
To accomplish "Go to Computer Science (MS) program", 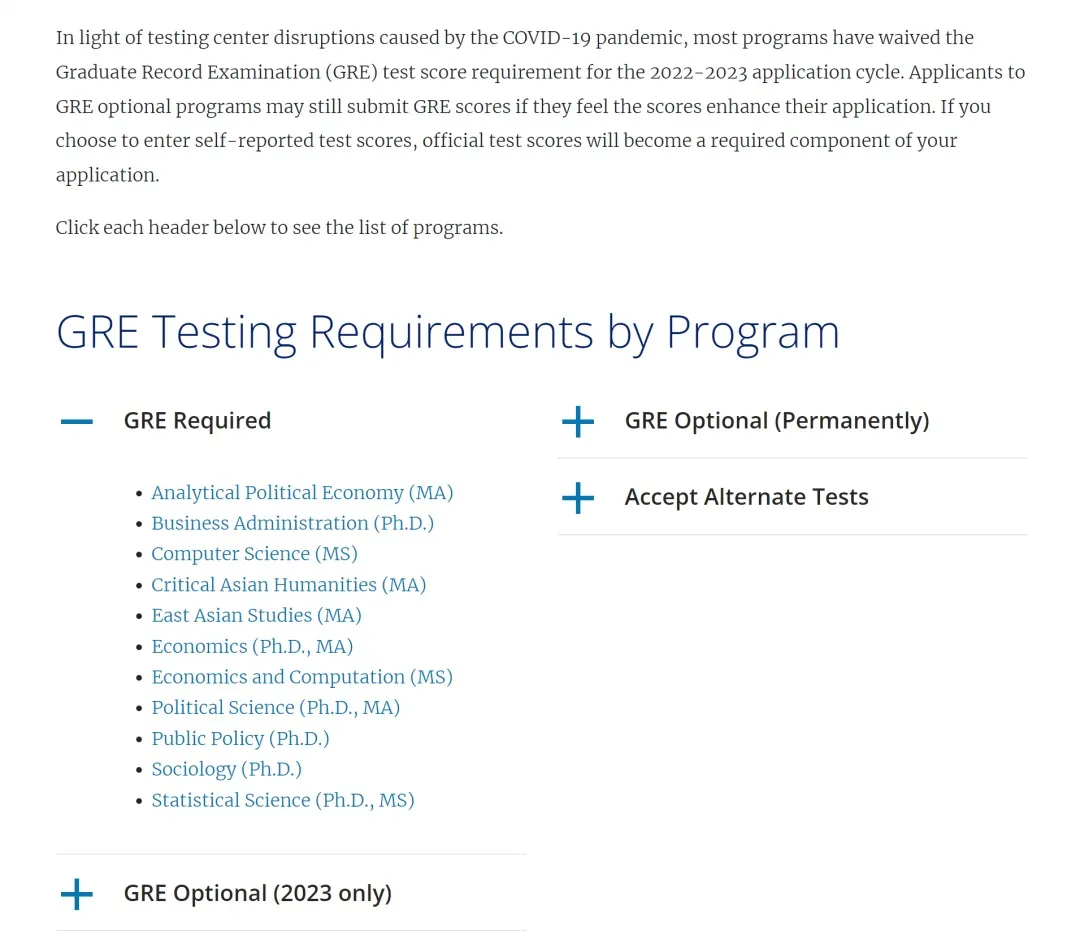I will 254,554.
